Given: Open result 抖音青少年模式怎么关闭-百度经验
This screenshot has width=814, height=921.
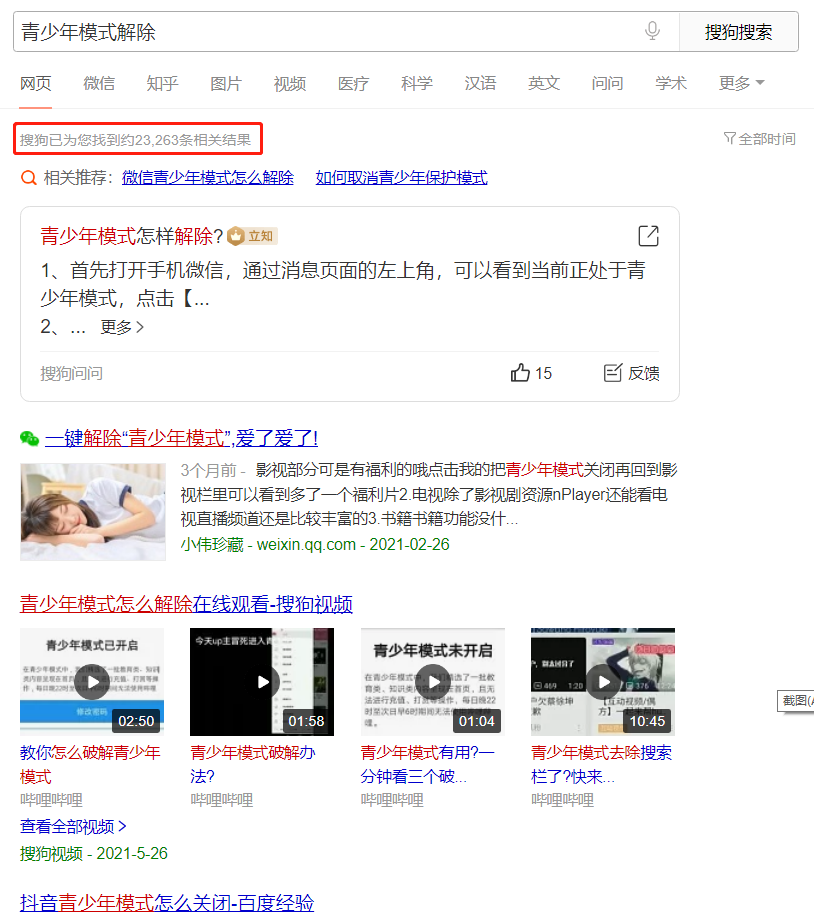Looking at the screenshot, I should [x=167, y=903].
